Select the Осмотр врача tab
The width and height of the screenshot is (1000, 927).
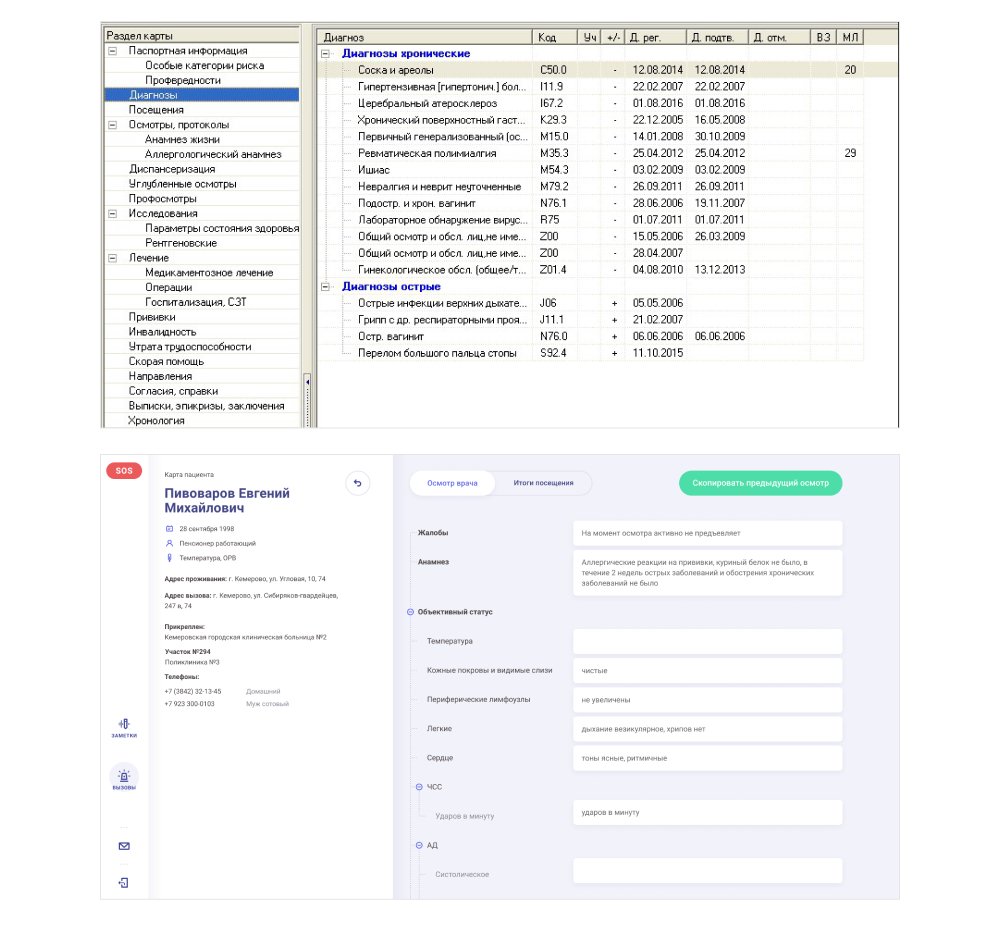click(x=452, y=483)
